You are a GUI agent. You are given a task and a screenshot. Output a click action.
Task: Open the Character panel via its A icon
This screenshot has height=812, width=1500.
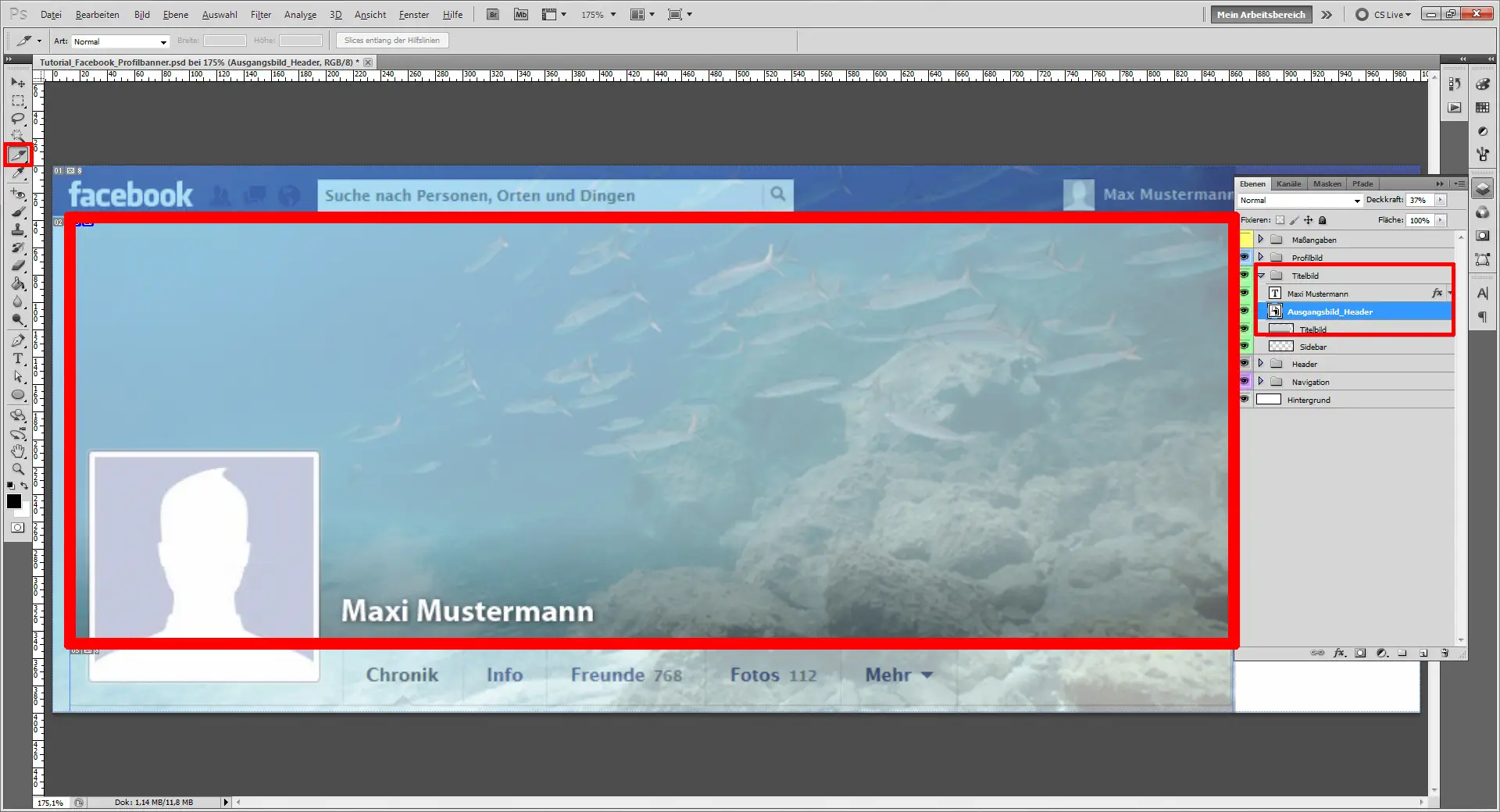1482,294
